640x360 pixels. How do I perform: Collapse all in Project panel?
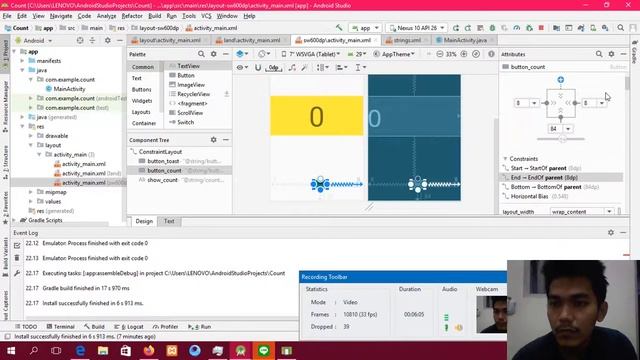[92, 40]
